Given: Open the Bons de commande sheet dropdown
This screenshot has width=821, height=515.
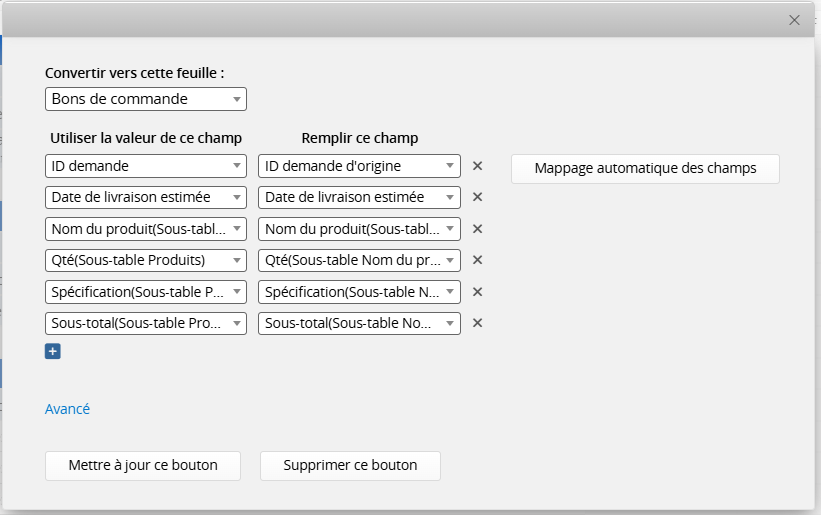Looking at the screenshot, I should coord(146,99).
